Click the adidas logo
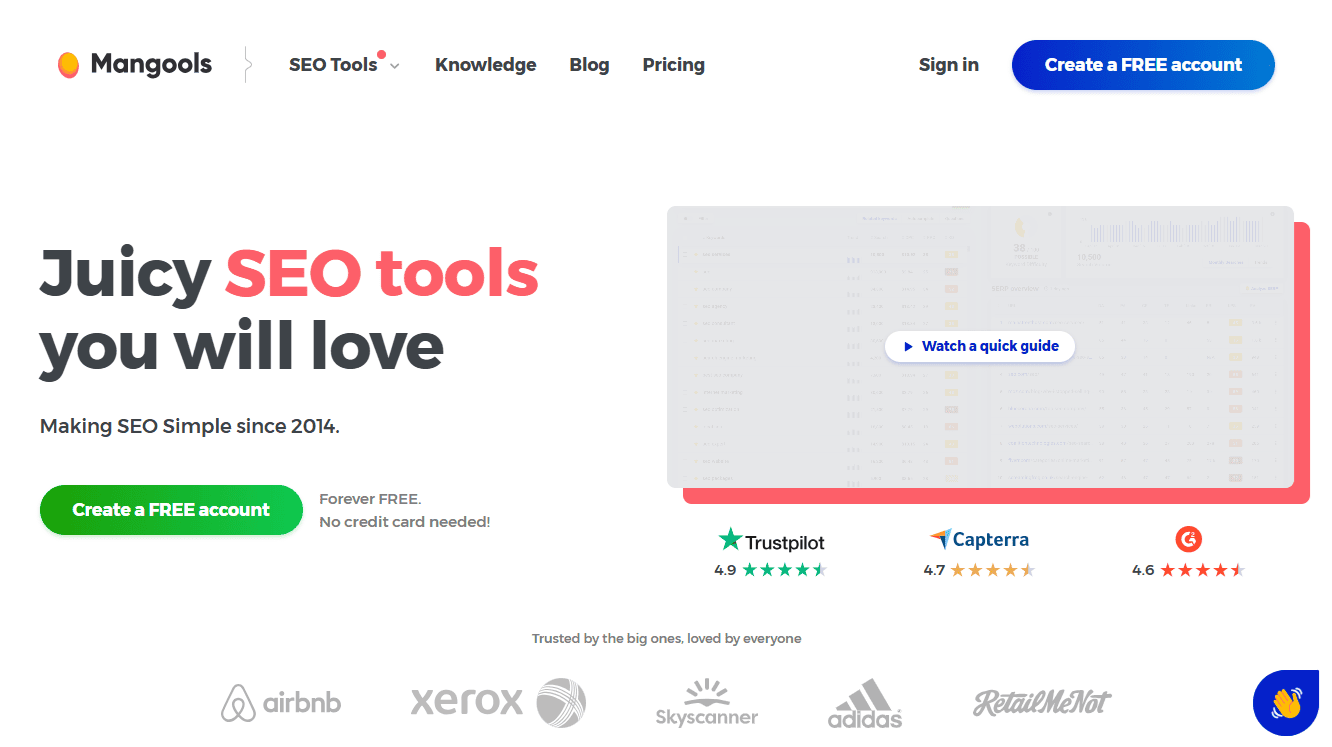Image resolution: width=1332 pixels, height=747 pixels. 865,703
